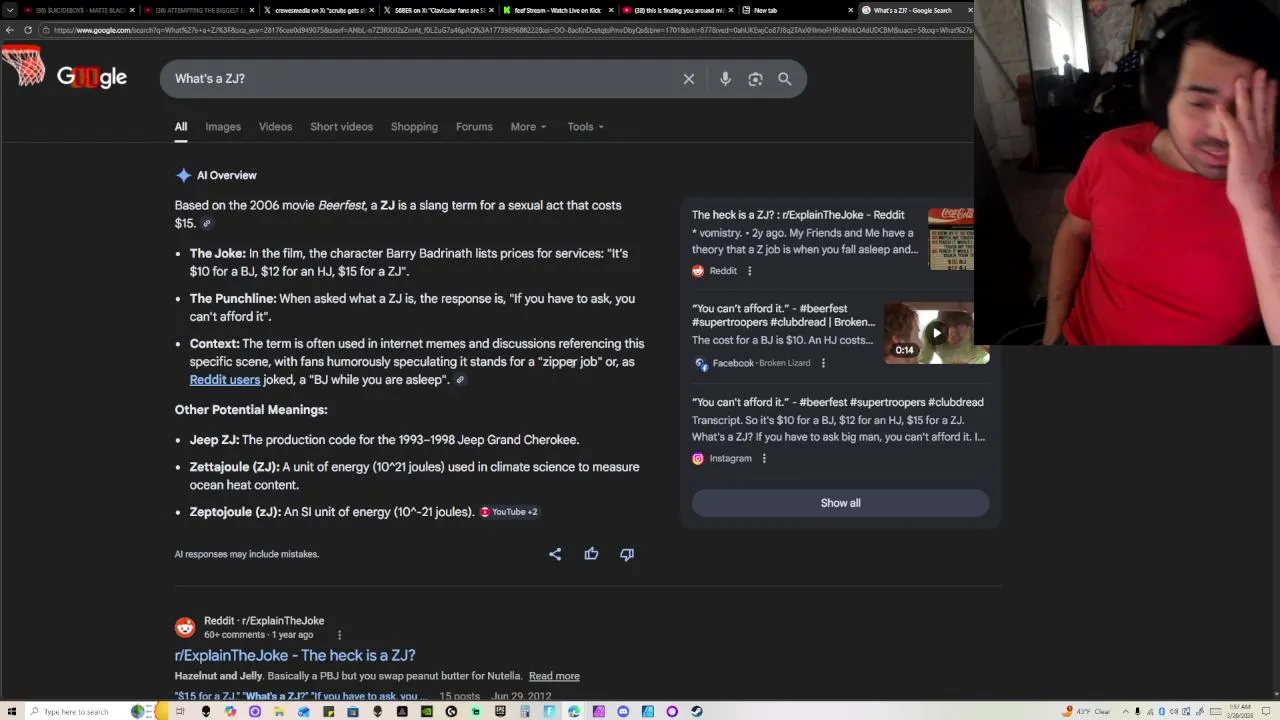Click the taskbar clock and date
This screenshot has height=720, width=1280.
click(1240, 711)
